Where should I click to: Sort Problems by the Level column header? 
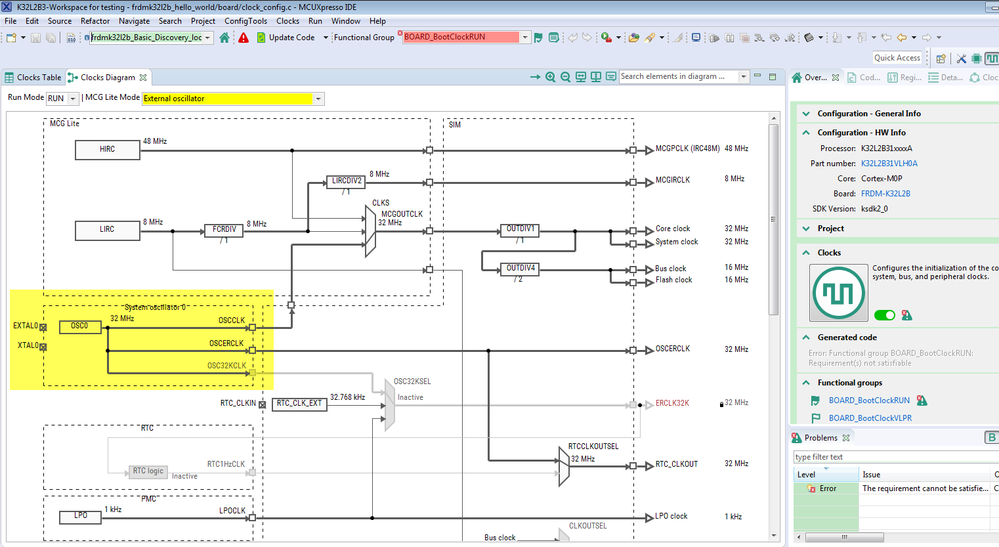pos(826,474)
